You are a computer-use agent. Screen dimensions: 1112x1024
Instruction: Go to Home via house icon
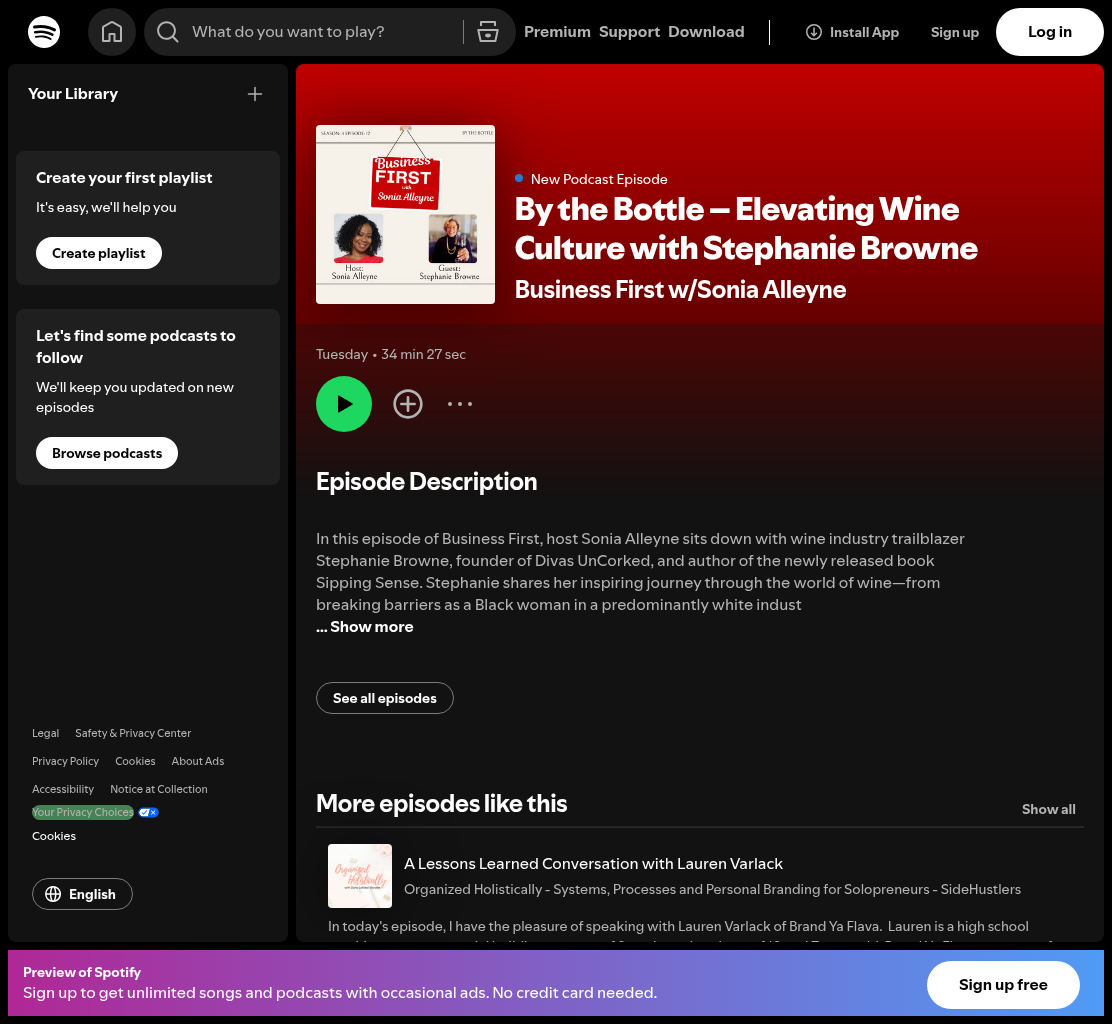112,32
